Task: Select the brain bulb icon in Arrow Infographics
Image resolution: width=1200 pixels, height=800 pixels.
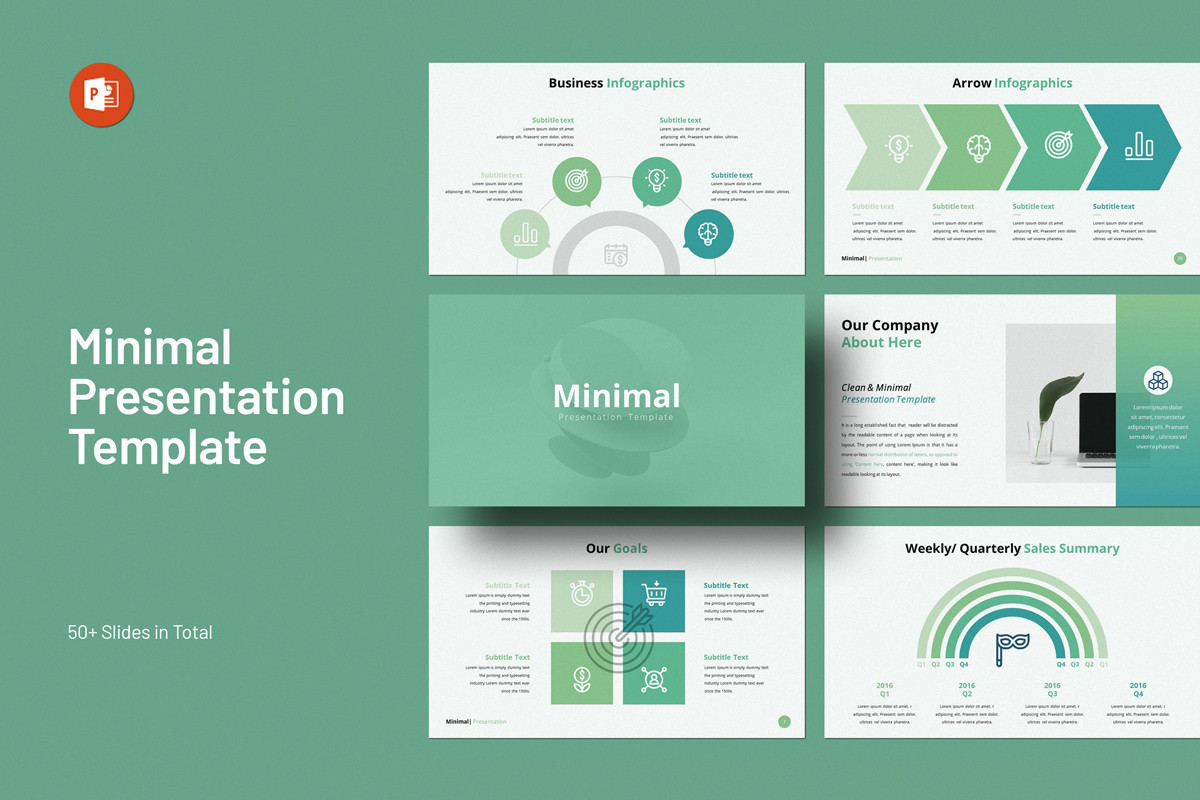Action: (976, 147)
